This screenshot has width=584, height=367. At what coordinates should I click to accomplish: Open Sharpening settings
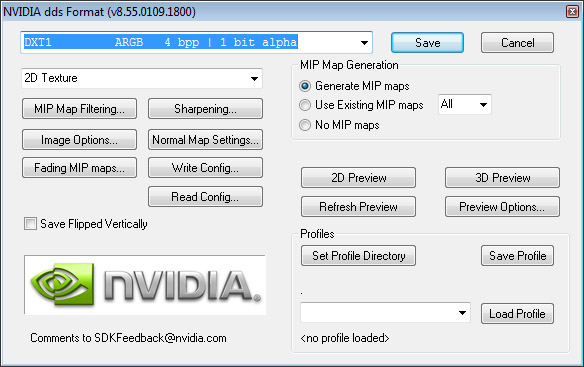point(205,109)
